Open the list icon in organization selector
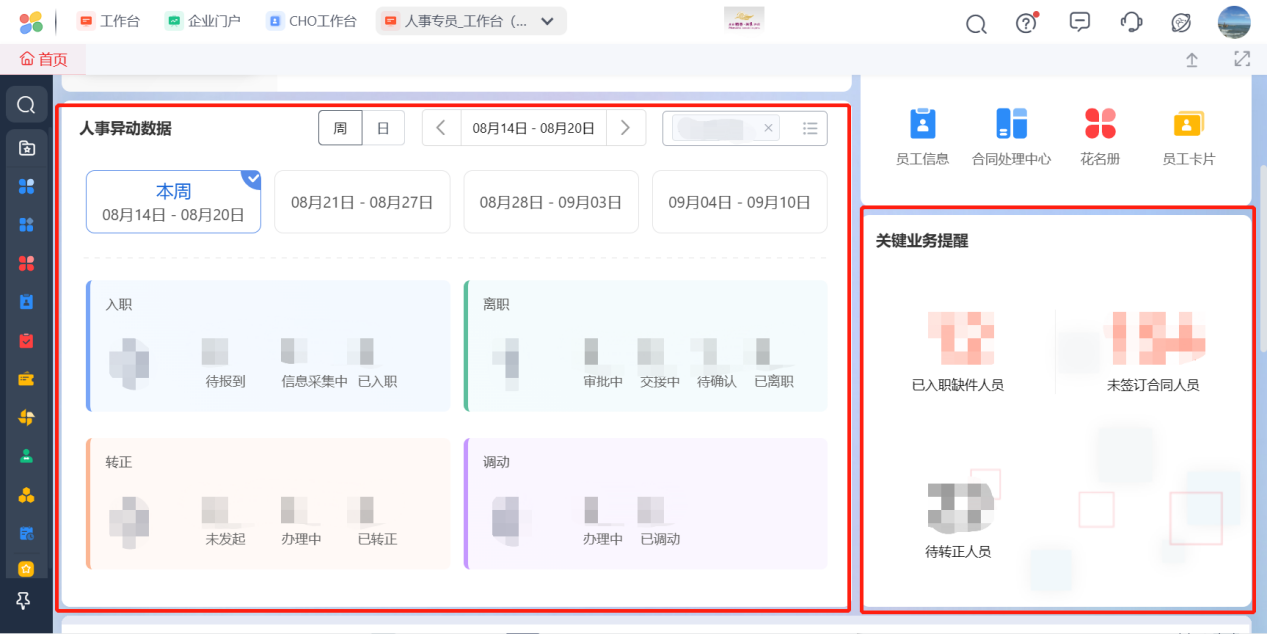The image size is (1267, 634). 810,128
